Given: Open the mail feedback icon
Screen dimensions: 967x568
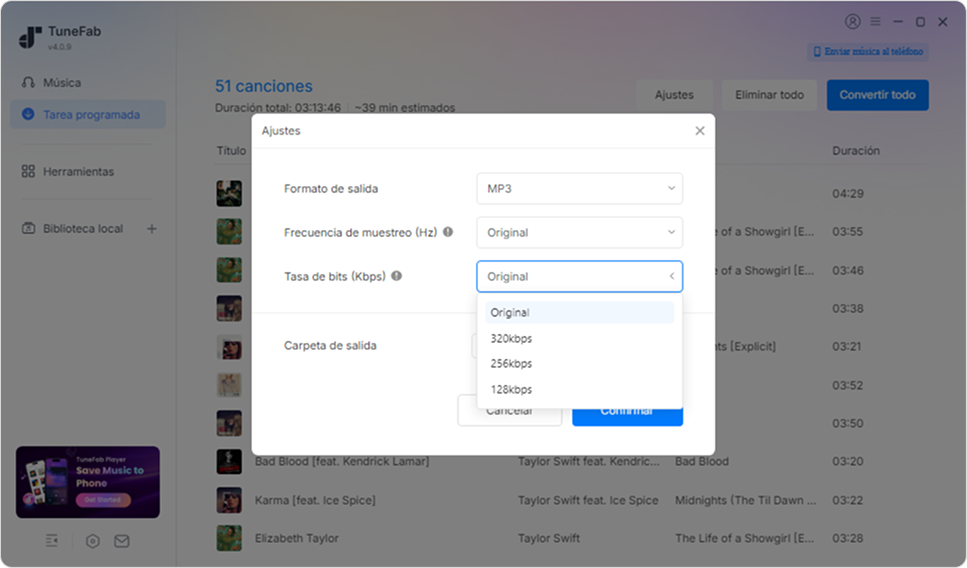Looking at the screenshot, I should click(x=121, y=541).
